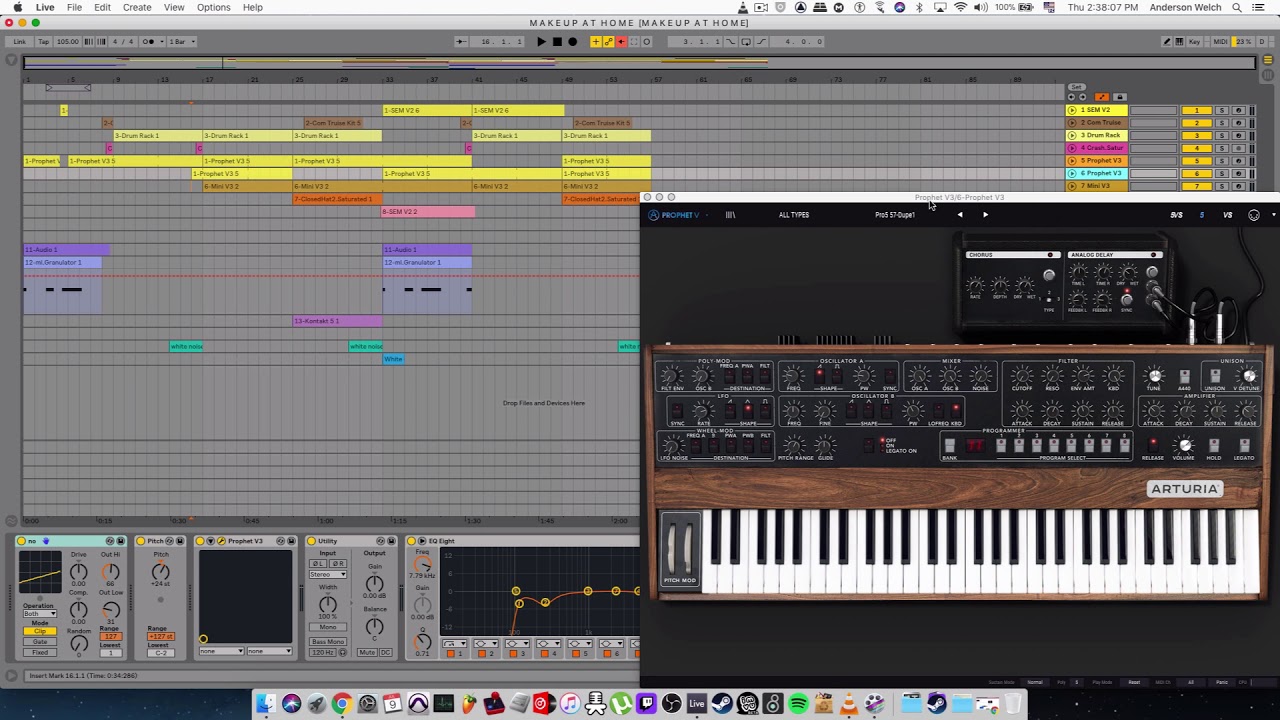
Task: Select the 13-Kontakt 5 1 purple clip
Action: click(337, 321)
